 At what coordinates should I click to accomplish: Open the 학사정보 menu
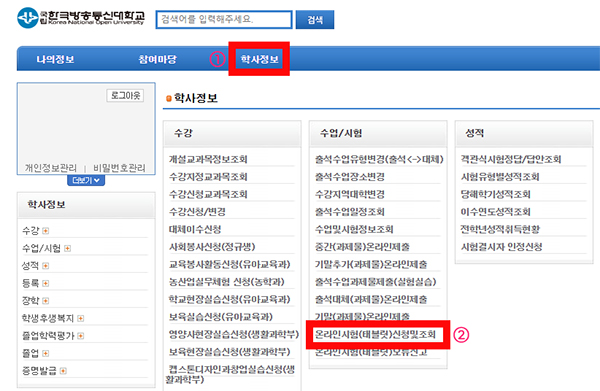[x=259, y=59]
